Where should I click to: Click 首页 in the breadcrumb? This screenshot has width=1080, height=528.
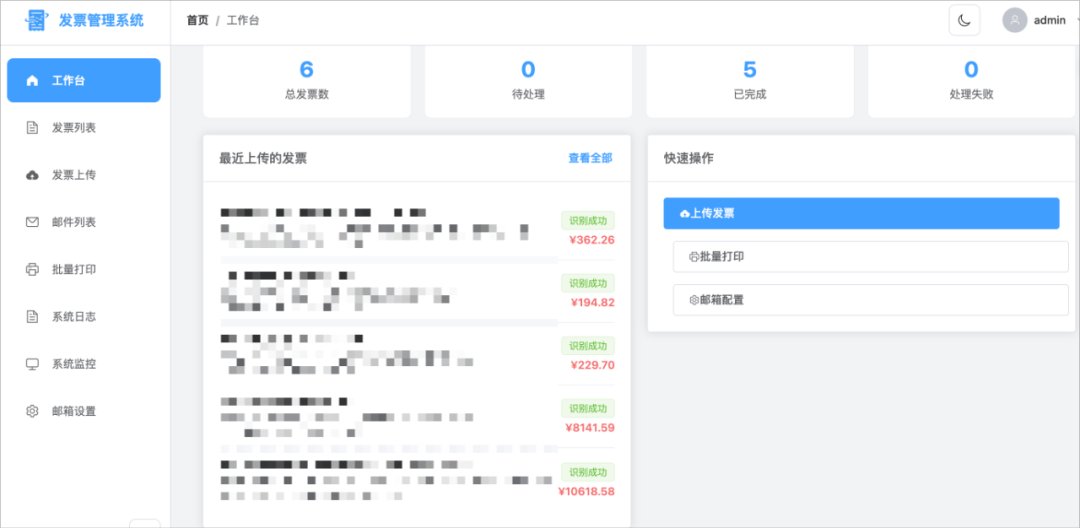[x=197, y=21]
